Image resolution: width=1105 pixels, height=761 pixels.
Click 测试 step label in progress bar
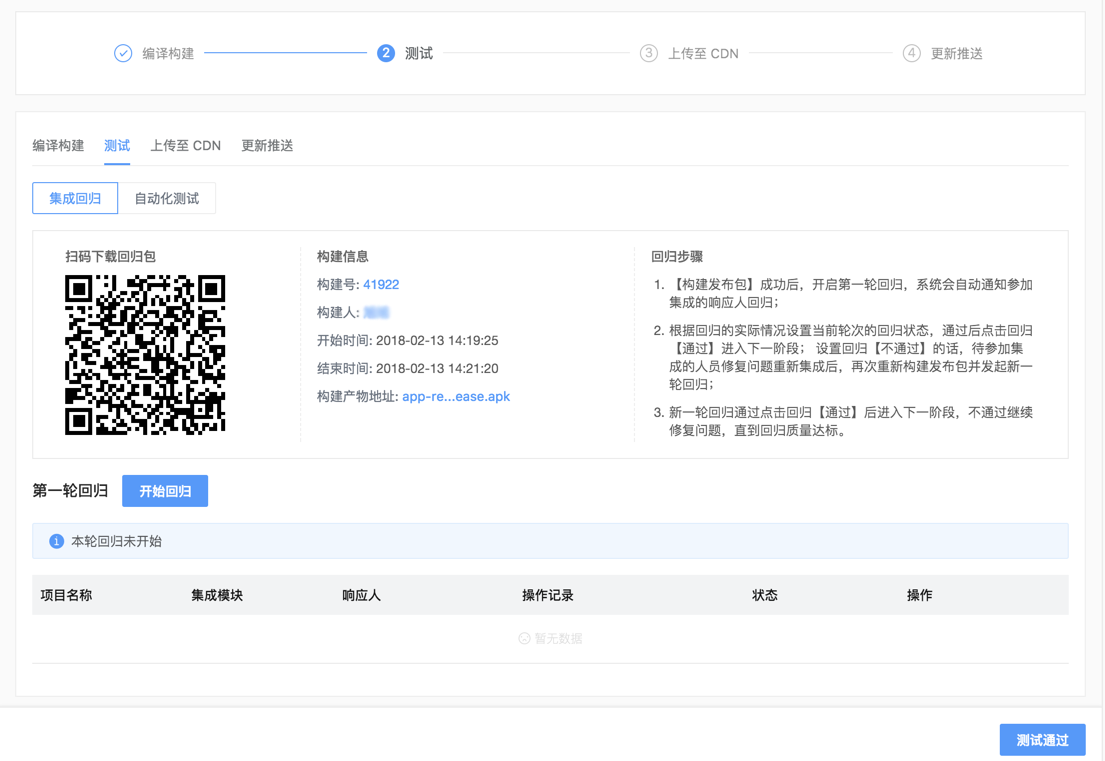(x=419, y=54)
